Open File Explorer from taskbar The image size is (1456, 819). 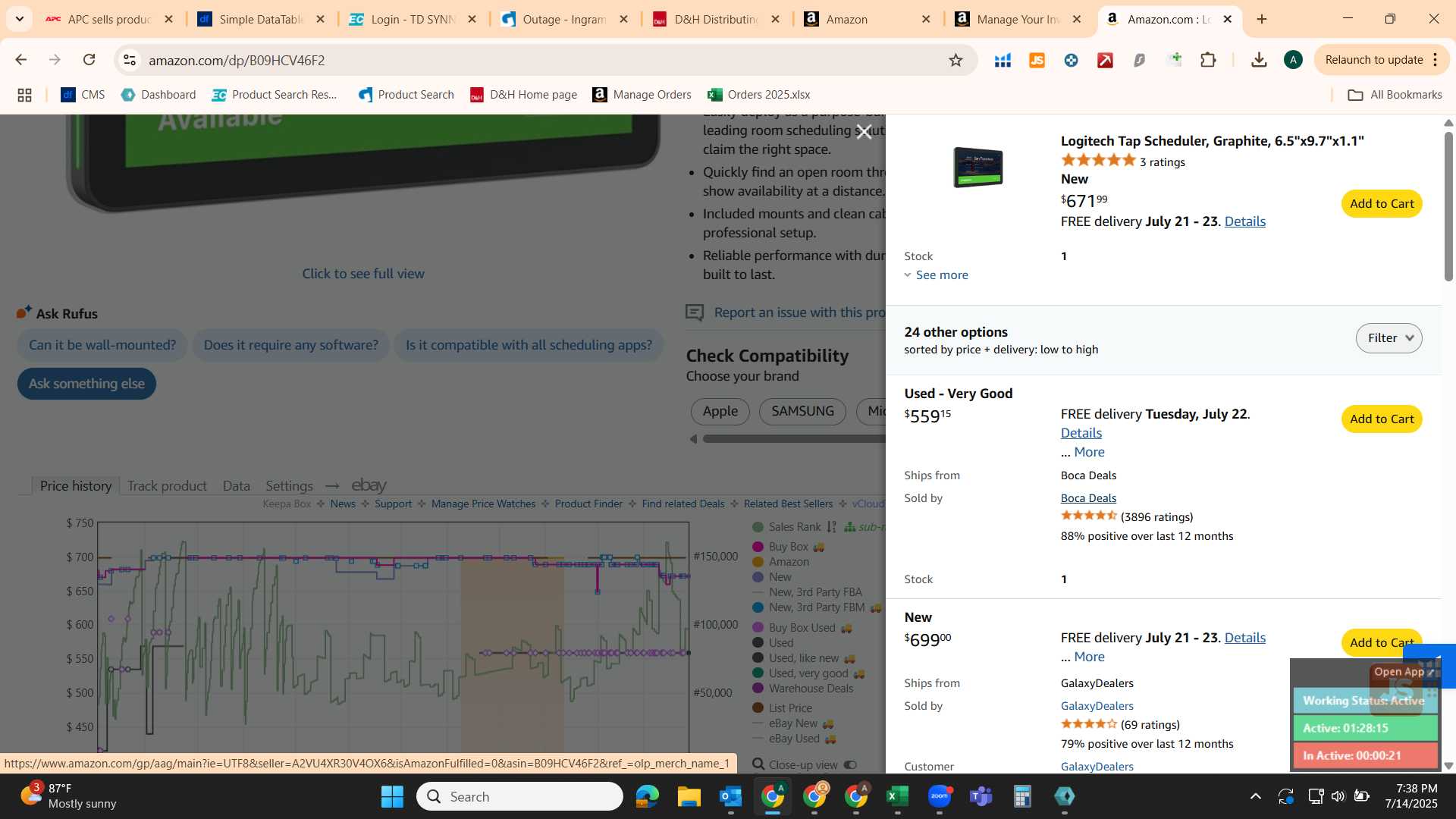[x=689, y=796]
